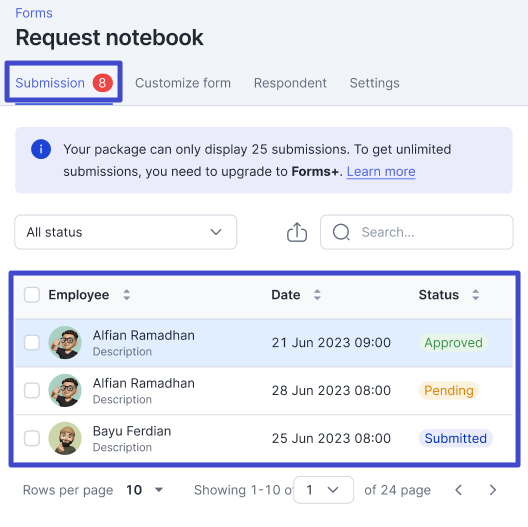Open the page number selector dropdown

[323, 490]
